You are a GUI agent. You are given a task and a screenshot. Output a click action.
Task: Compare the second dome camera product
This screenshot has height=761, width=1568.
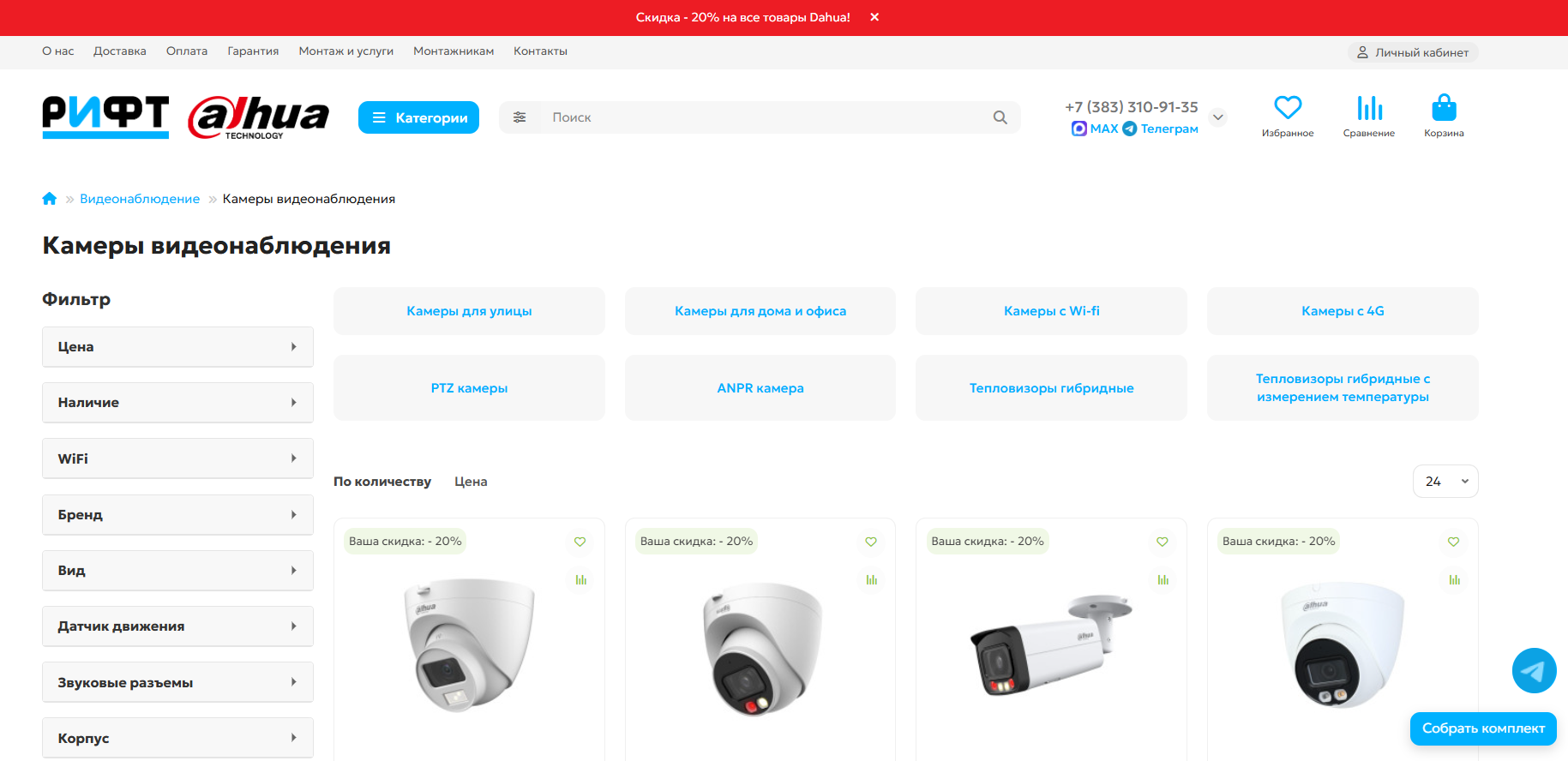(872, 579)
